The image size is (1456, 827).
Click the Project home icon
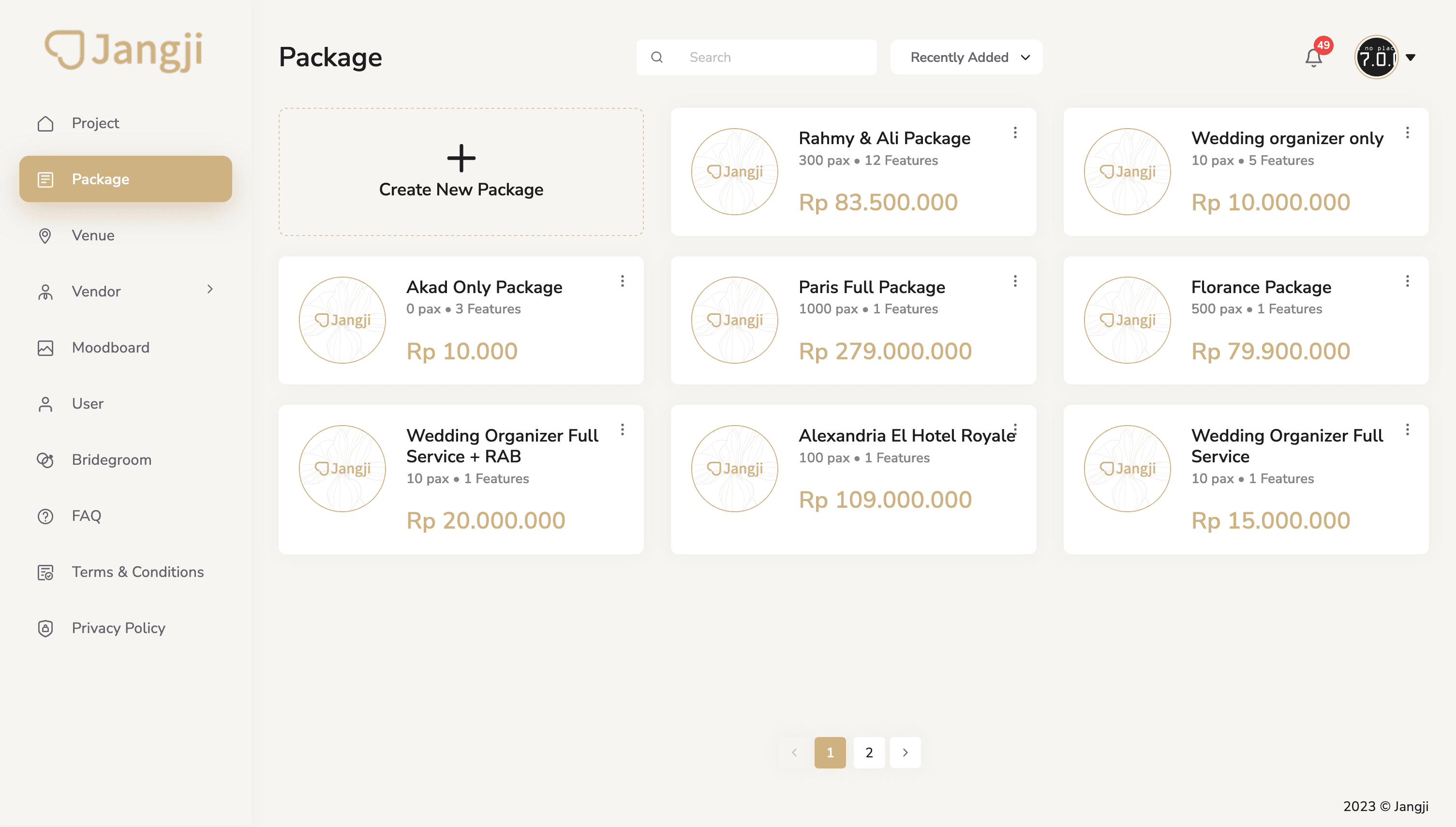[x=45, y=123]
